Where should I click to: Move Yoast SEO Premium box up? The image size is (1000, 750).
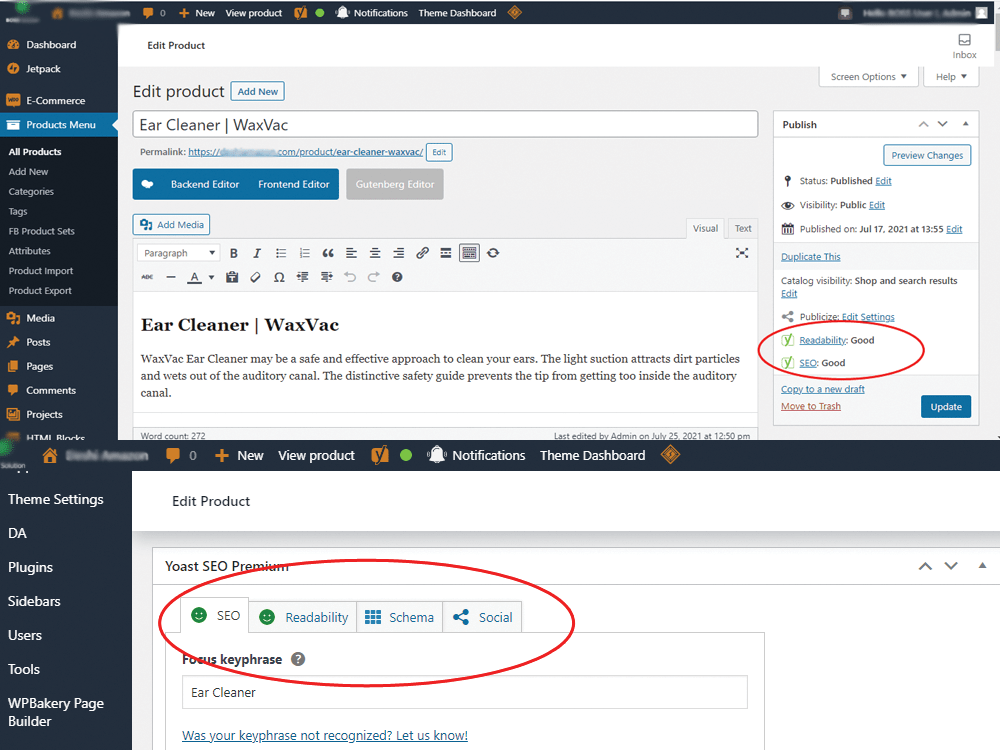925,566
